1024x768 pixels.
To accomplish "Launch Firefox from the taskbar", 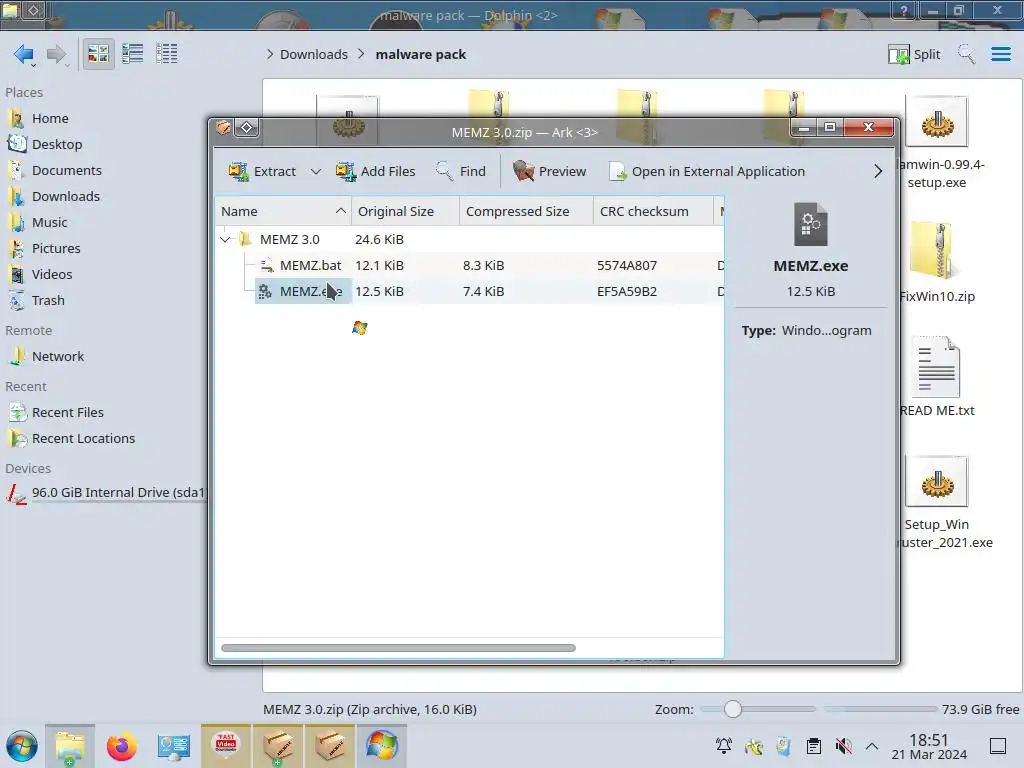I will click(121, 746).
